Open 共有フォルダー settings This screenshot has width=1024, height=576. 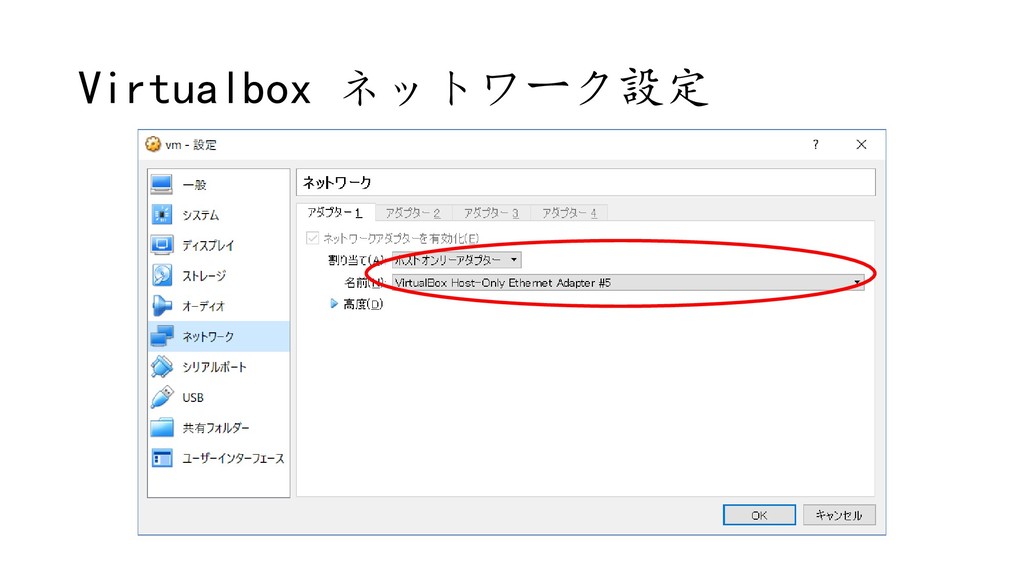coord(218,428)
